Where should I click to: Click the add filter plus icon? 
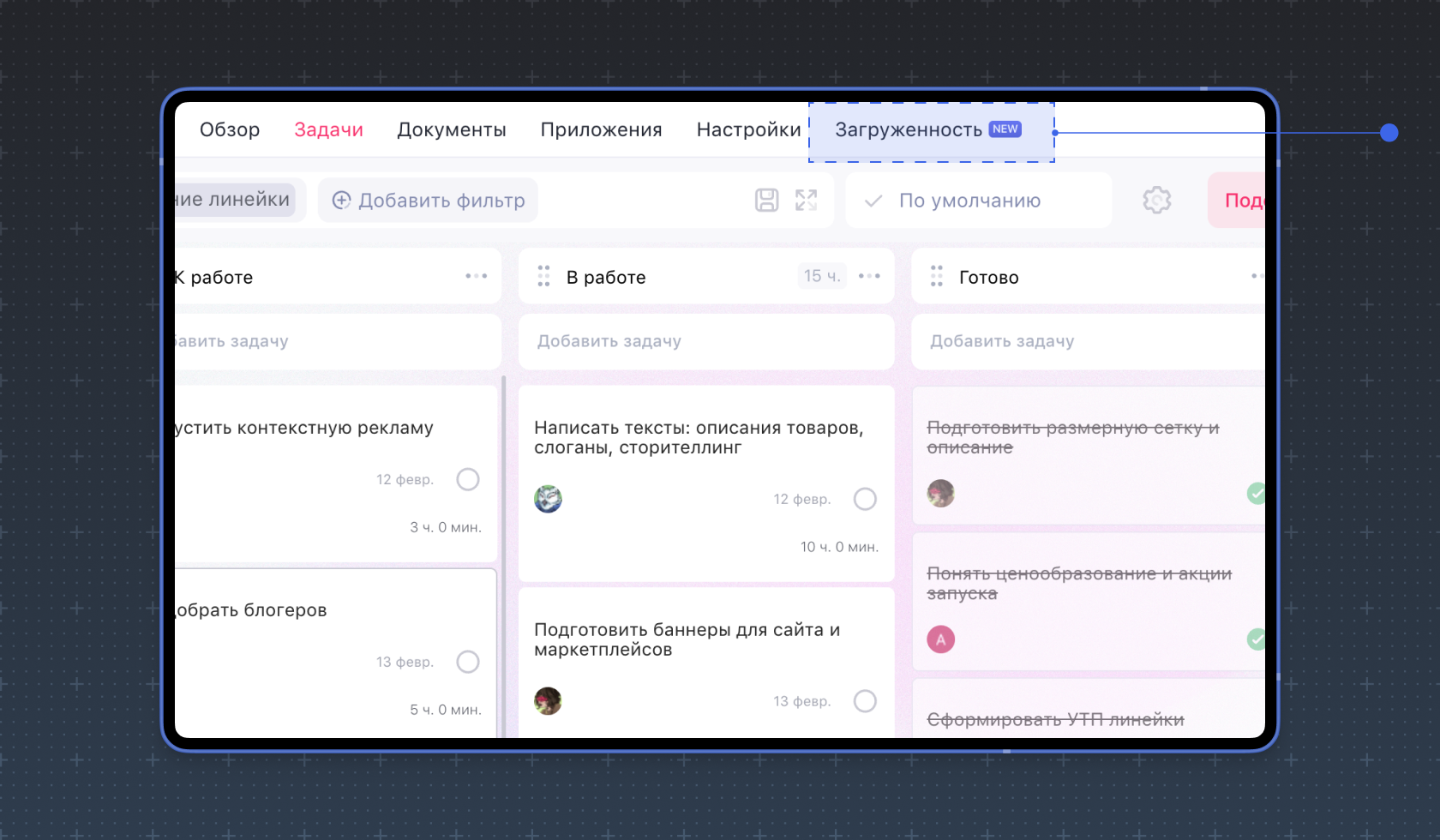tap(342, 200)
